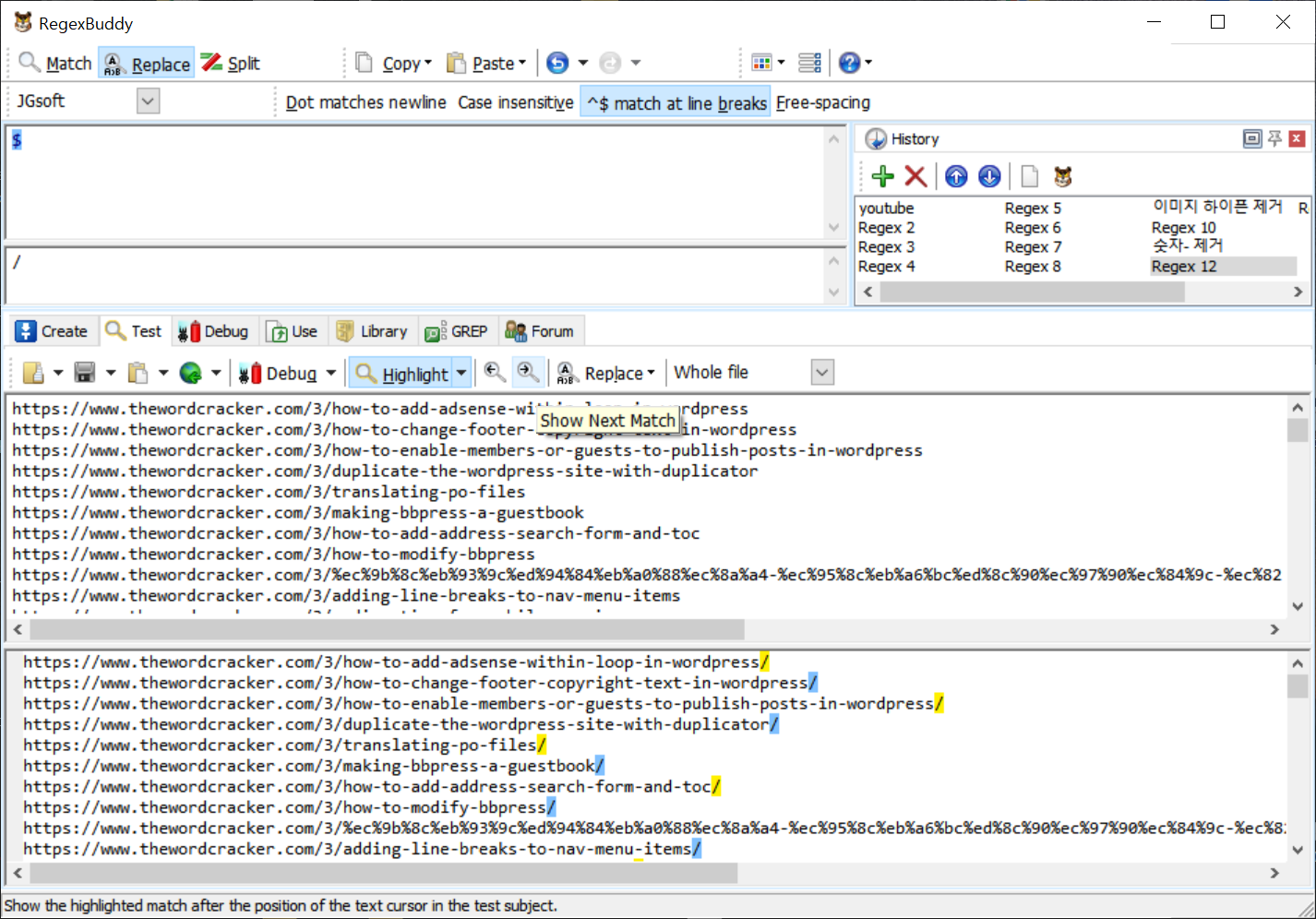Delete history entry with red X
The width and height of the screenshot is (1316, 919).
pyautogui.click(x=915, y=176)
